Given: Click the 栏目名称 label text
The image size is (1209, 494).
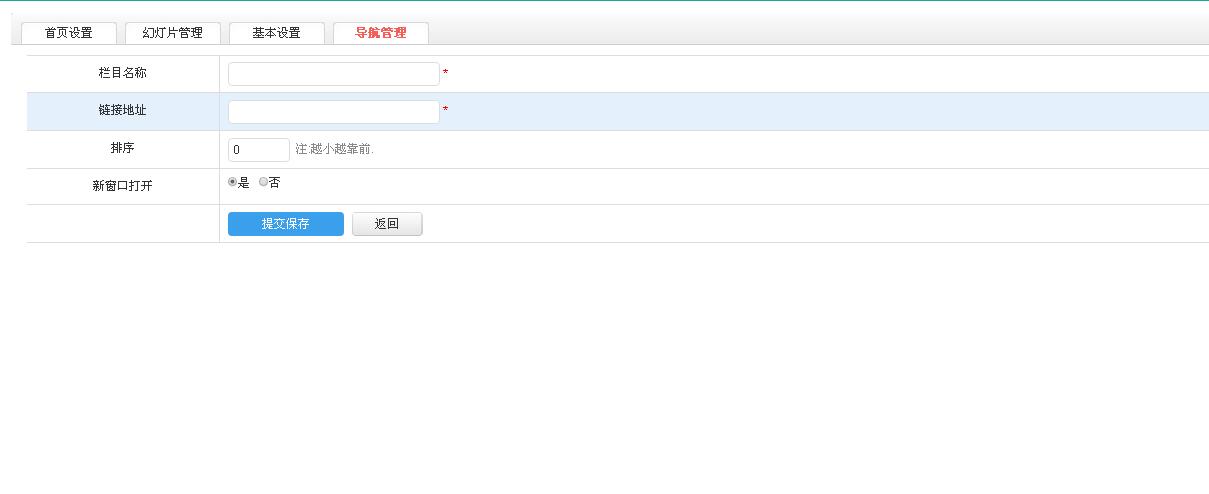Looking at the screenshot, I should (123, 73).
